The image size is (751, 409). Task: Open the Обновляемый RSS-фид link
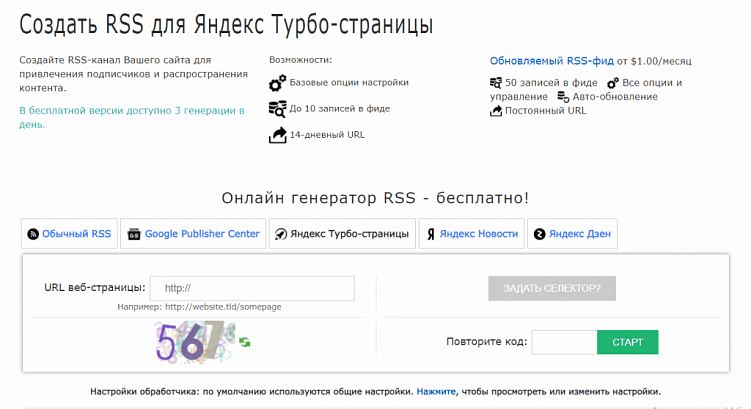coord(551,61)
